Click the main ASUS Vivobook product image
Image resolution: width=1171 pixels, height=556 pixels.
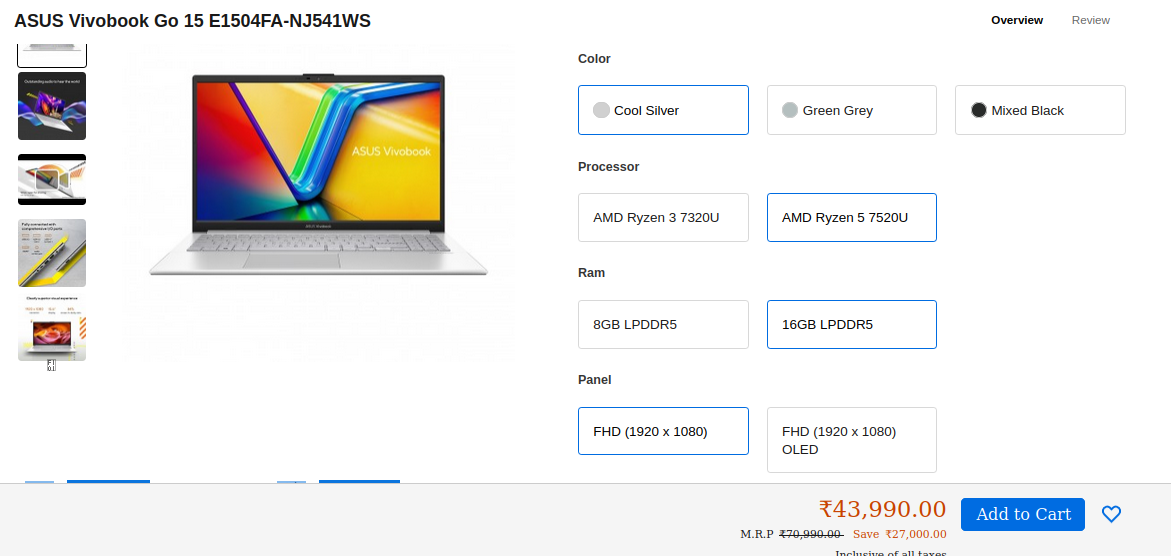[x=318, y=175]
